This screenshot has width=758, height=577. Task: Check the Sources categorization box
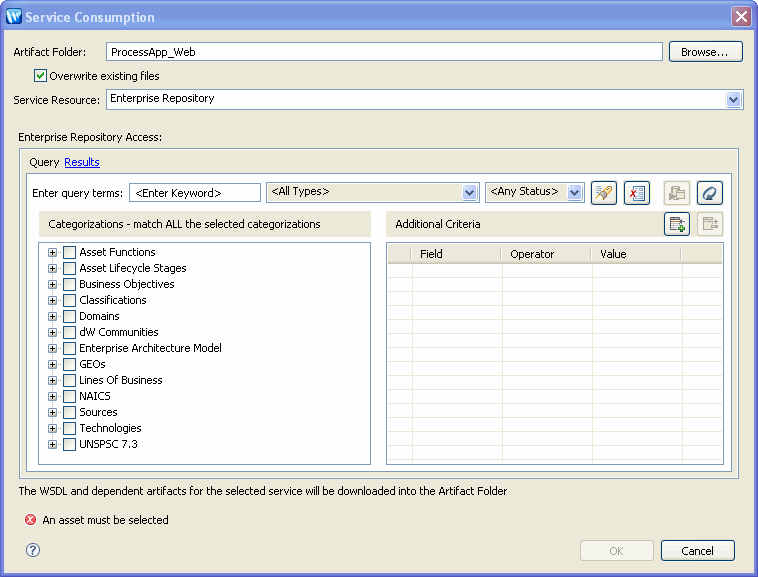[70, 412]
